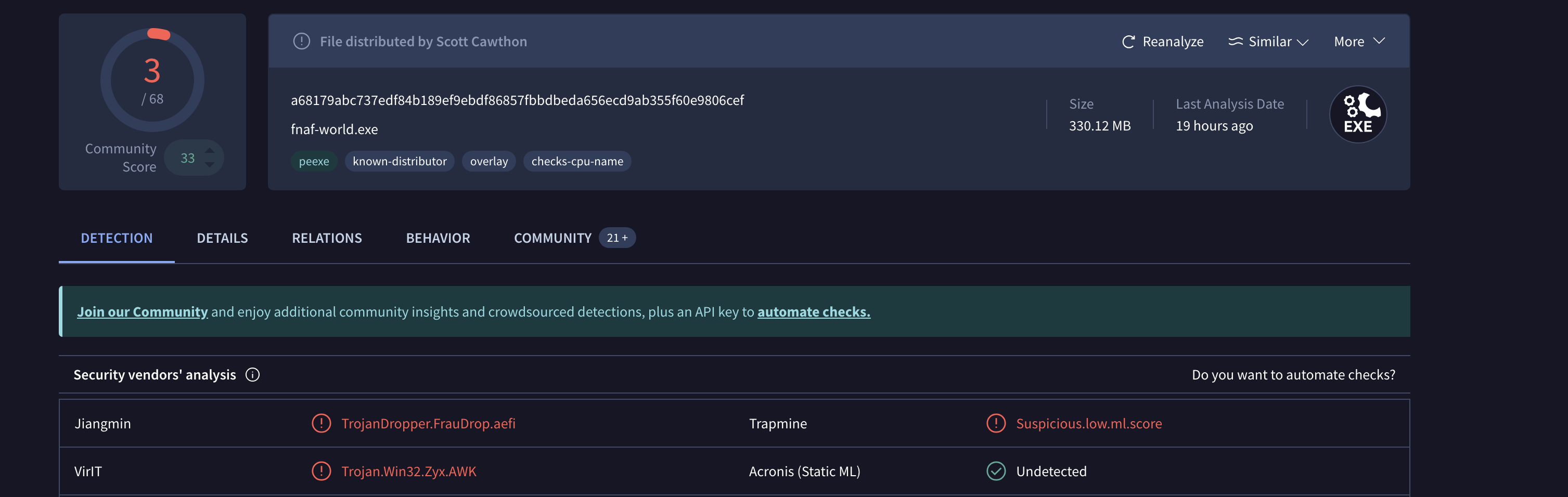Screen dimensions: 1568x497
Task: Click the warning icon next to TrojanDropper.FrauDrop.aefi
Action: click(322, 423)
